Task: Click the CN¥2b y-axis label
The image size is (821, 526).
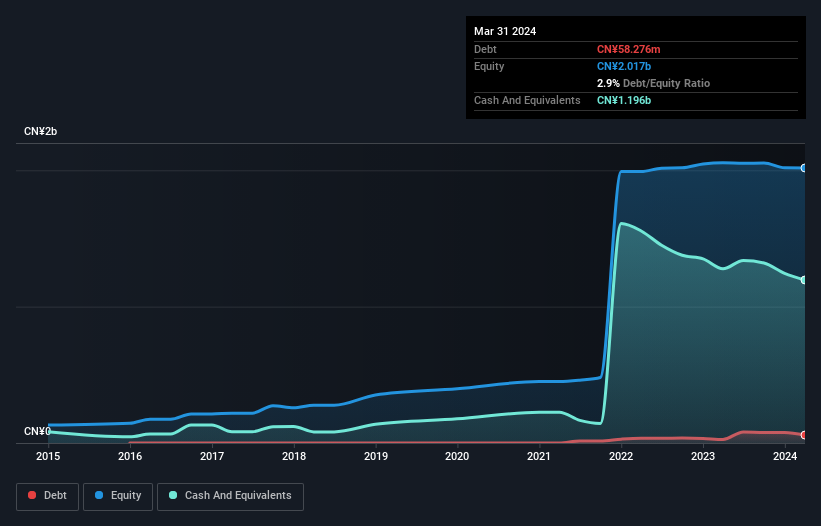Action: [40, 131]
